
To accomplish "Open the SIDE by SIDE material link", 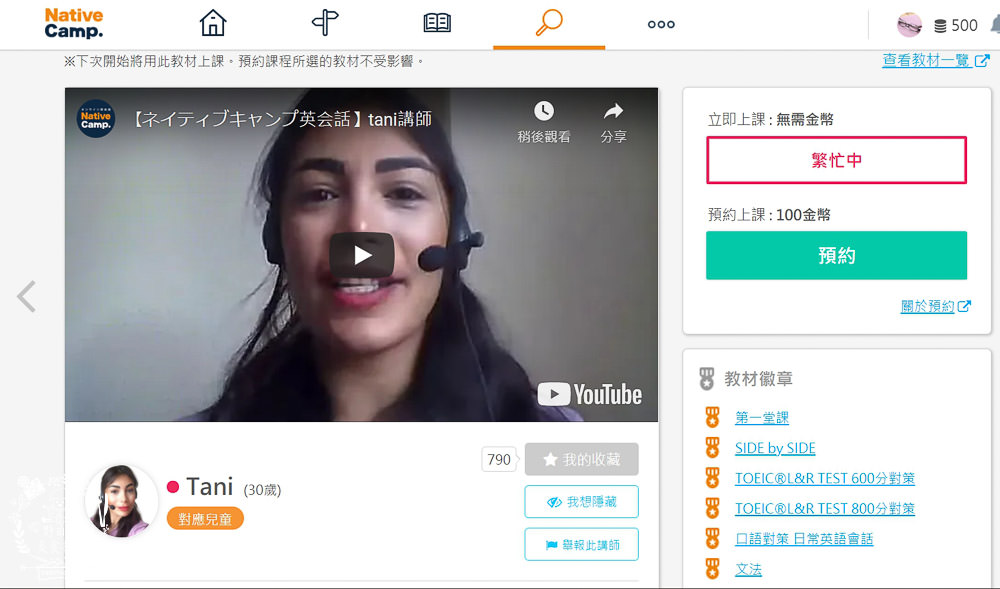I will (x=775, y=448).
